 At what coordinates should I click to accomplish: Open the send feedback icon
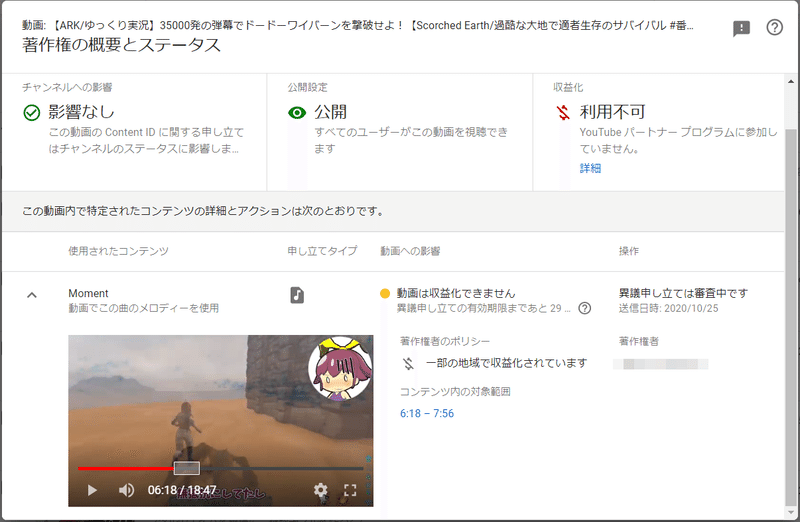741,29
